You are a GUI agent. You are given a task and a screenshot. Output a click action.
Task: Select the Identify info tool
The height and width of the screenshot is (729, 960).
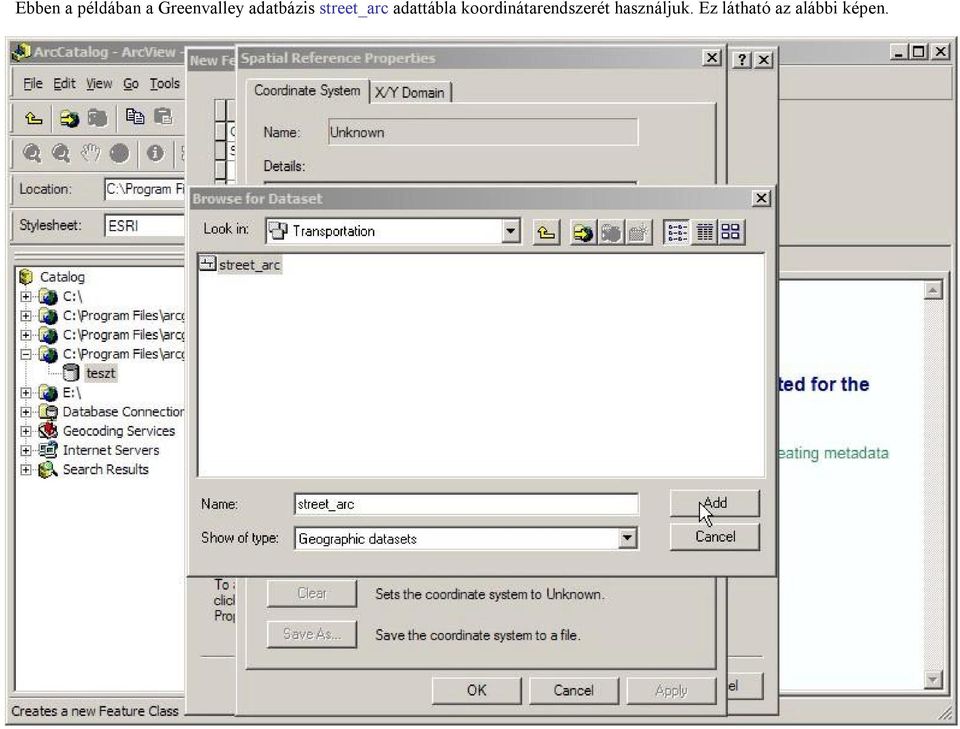coord(155,153)
